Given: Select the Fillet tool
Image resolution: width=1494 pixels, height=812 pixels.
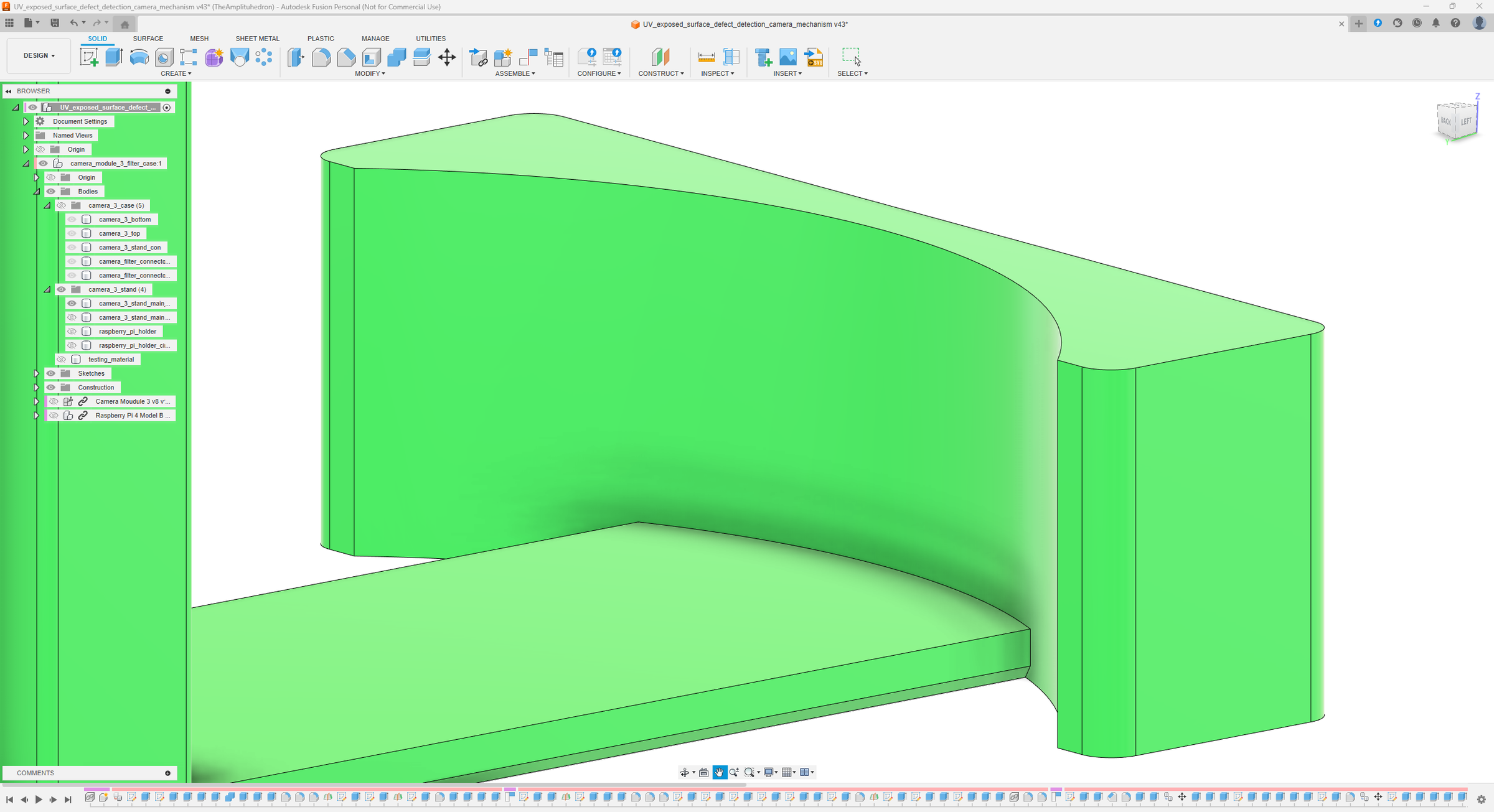Looking at the screenshot, I should 321,57.
